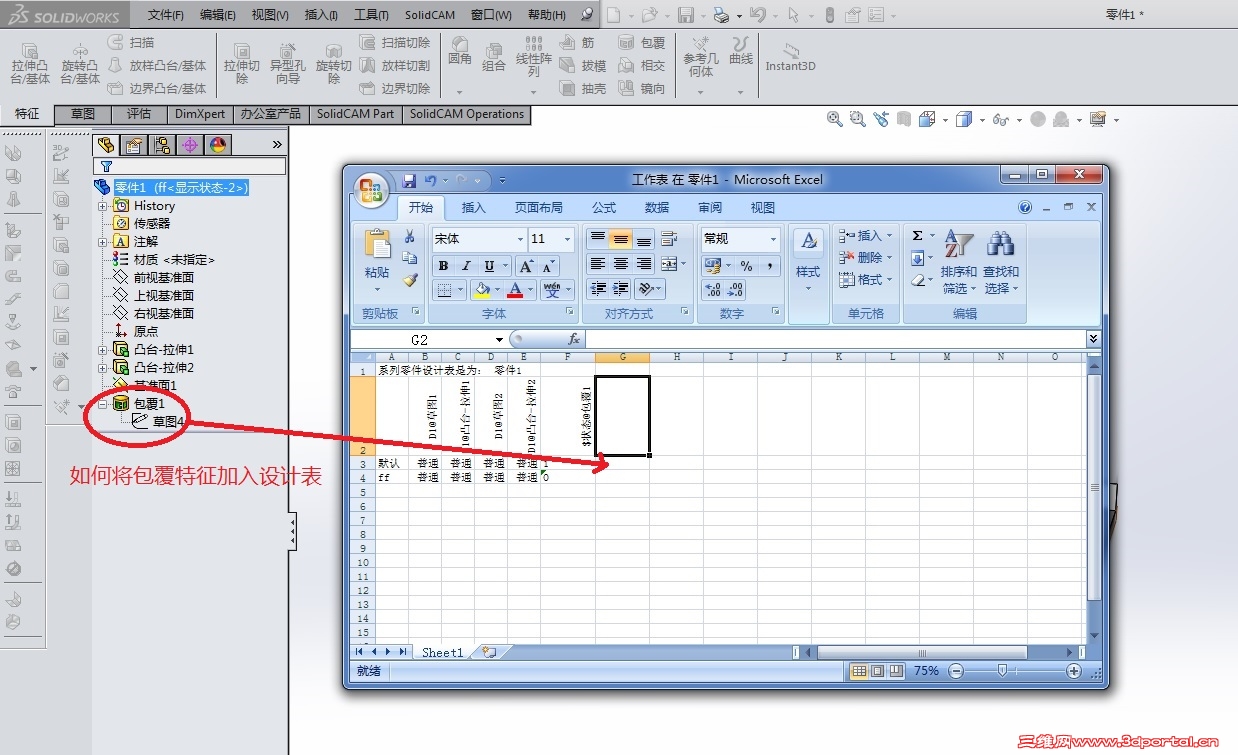This screenshot has width=1238, height=755.
Task: Click the Wrap Text icon in Excel
Action: pyautogui.click(x=669, y=239)
